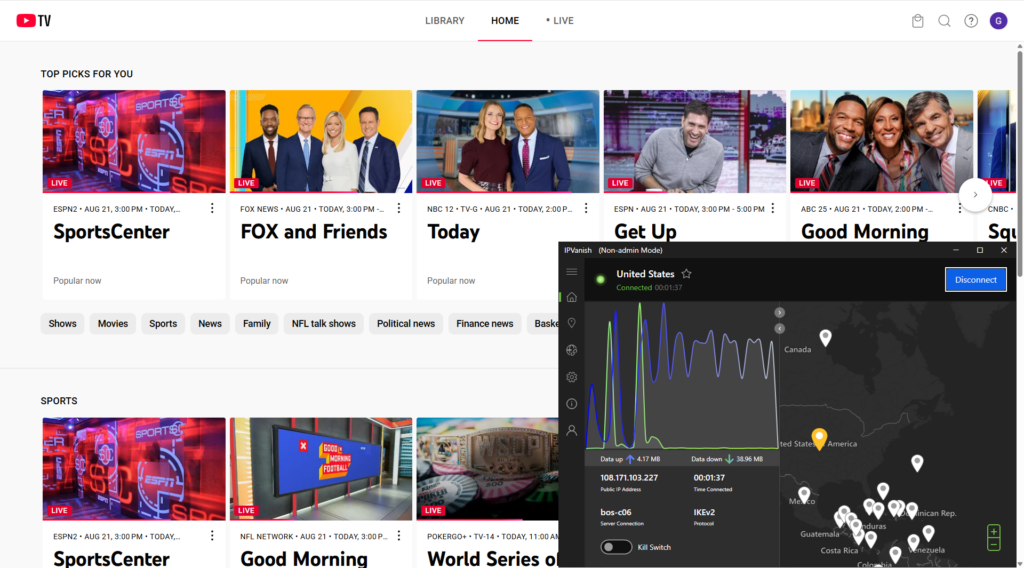Click the IKEv2 protocol text

(x=704, y=513)
